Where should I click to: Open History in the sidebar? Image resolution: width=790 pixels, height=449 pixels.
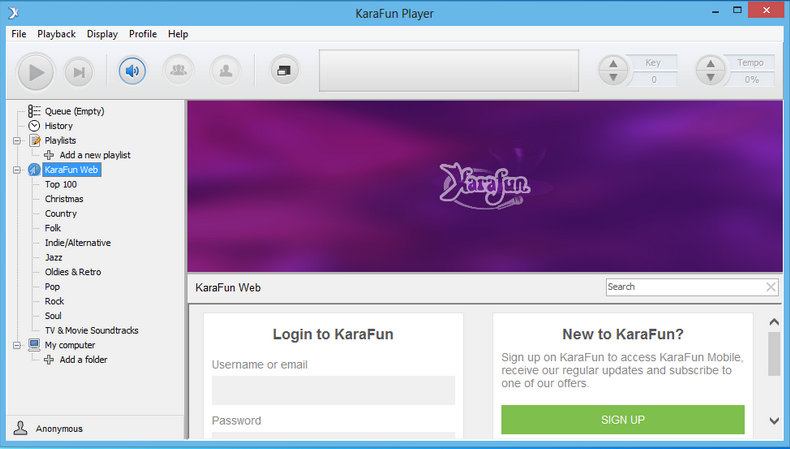[x=58, y=126]
